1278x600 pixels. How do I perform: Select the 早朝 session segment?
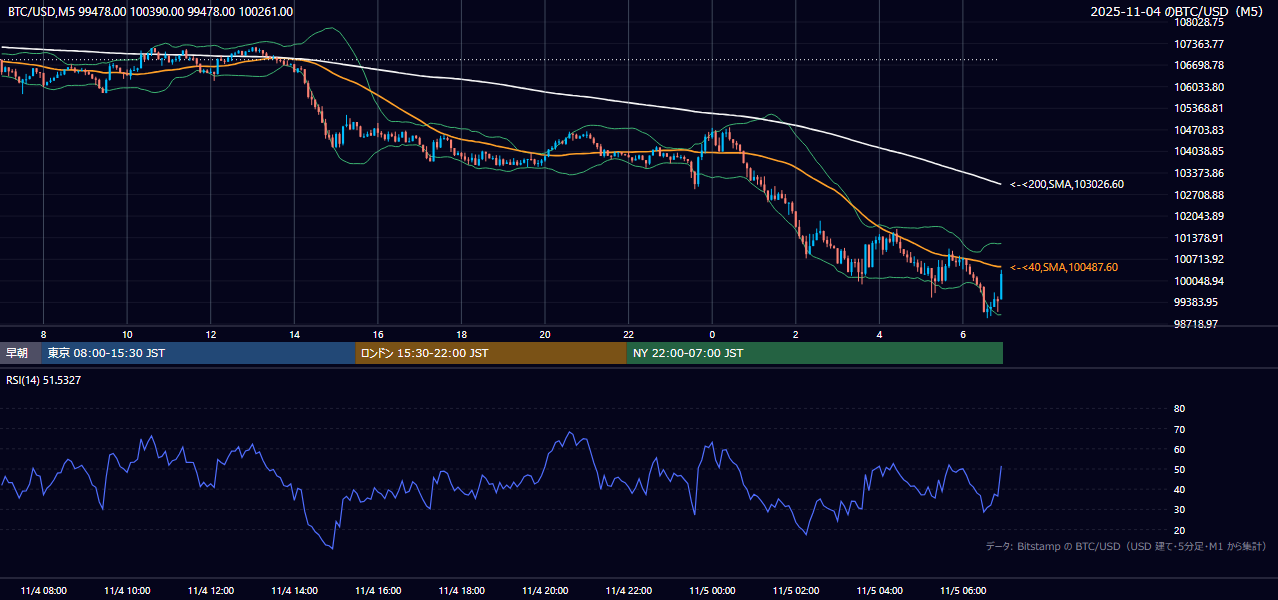click(20, 353)
